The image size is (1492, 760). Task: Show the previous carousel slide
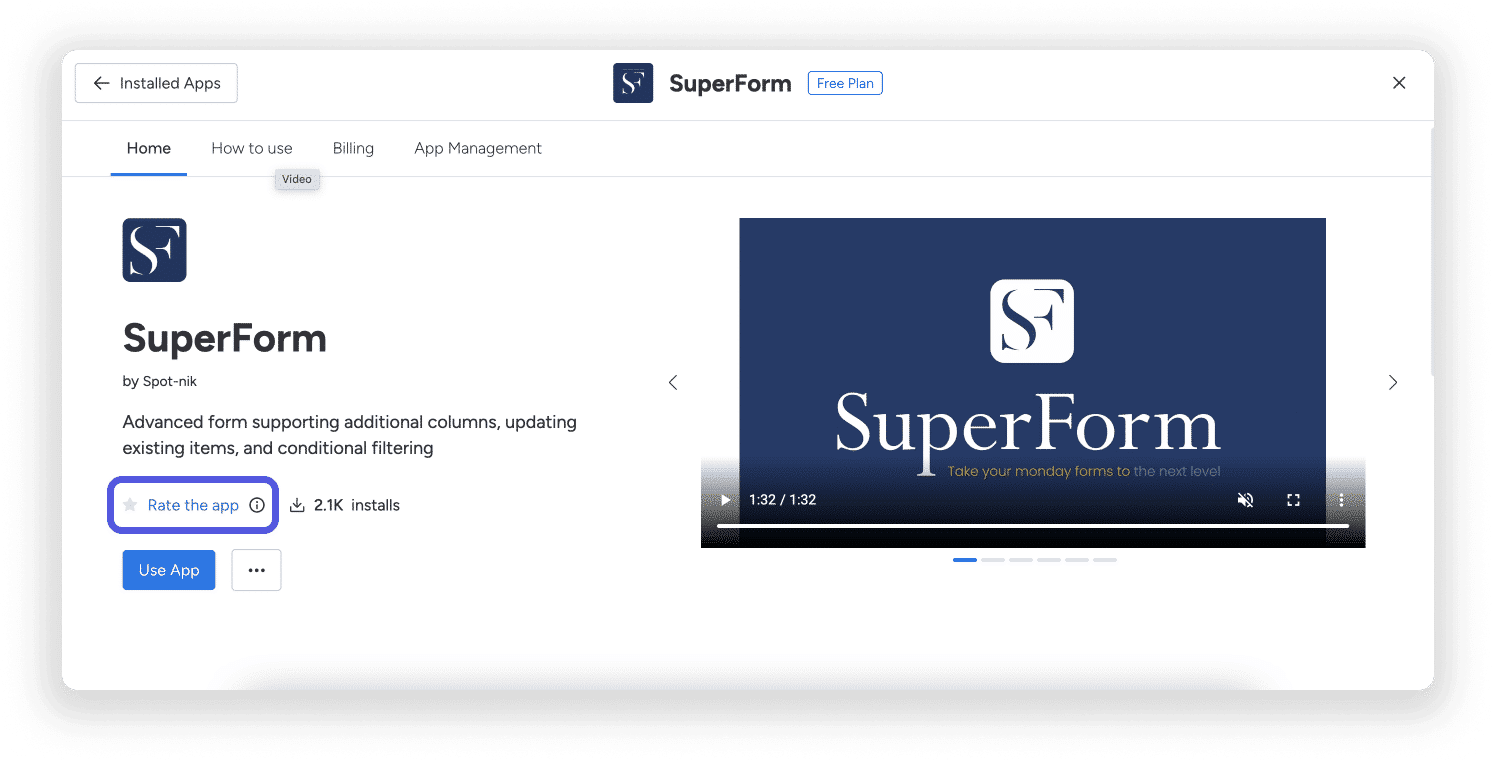[x=673, y=382]
